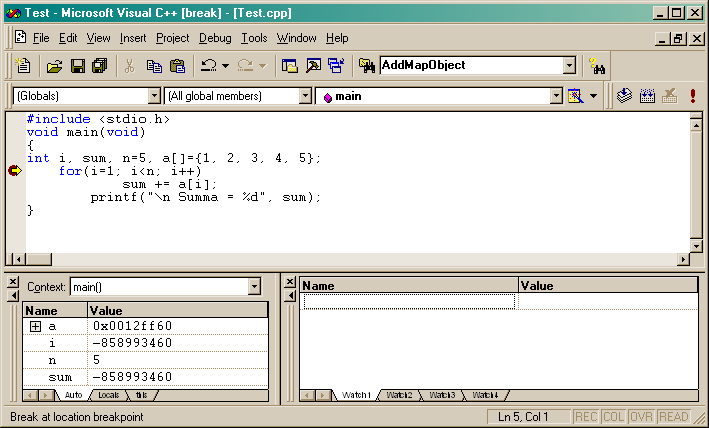709x428 pixels.
Task: Click the Execute Program exclamation icon
Action: coord(693,96)
